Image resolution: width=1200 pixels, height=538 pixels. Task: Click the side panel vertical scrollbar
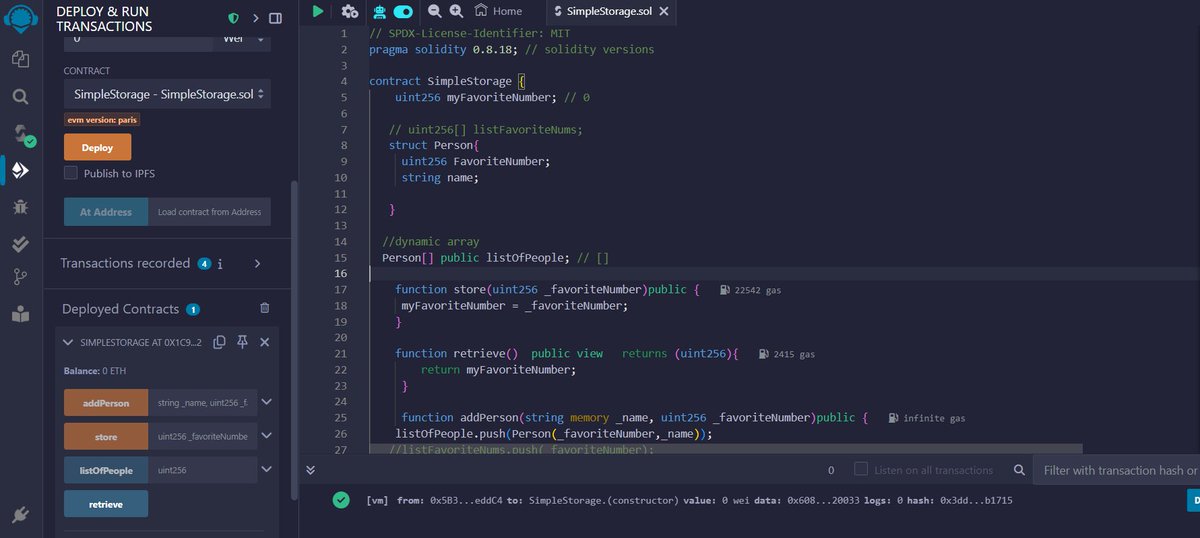[294, 340]
